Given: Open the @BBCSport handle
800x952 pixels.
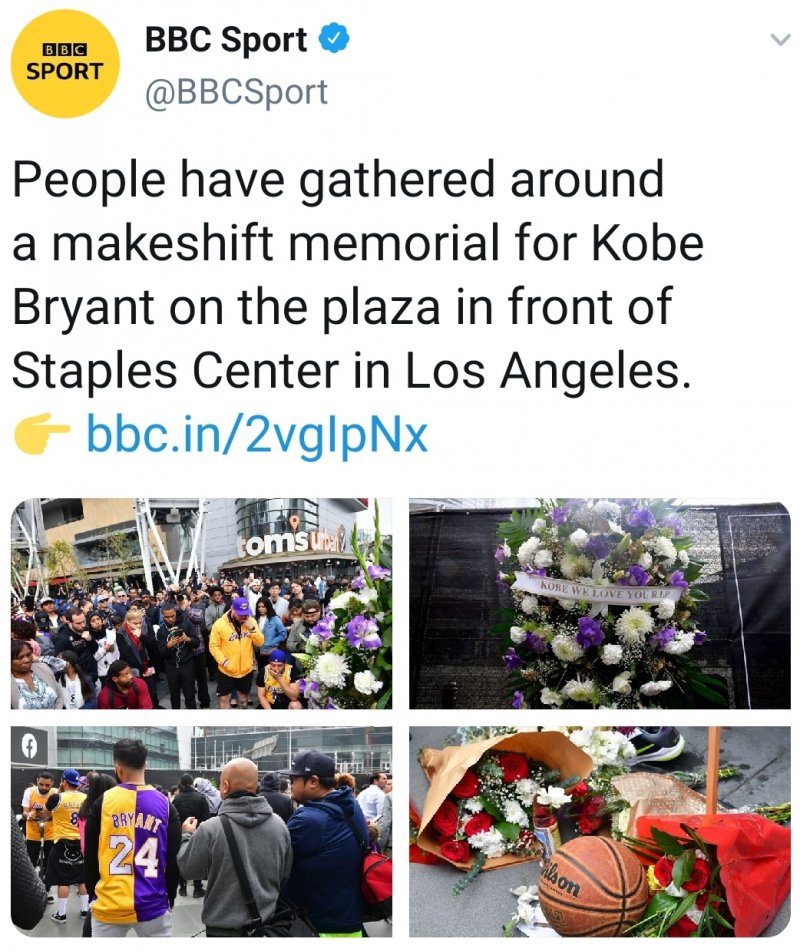Looking at the screenshot, I should (236, 92).
